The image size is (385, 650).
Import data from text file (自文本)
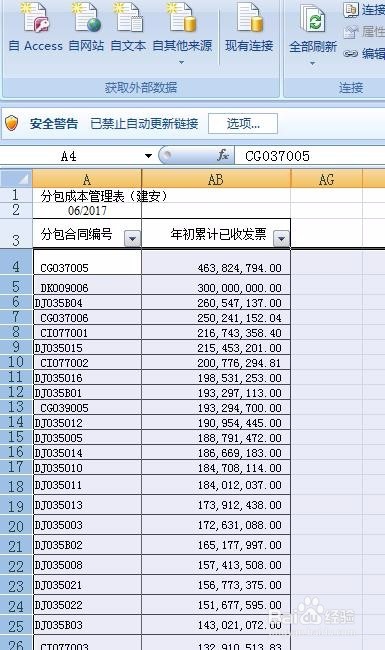(128, 28)
